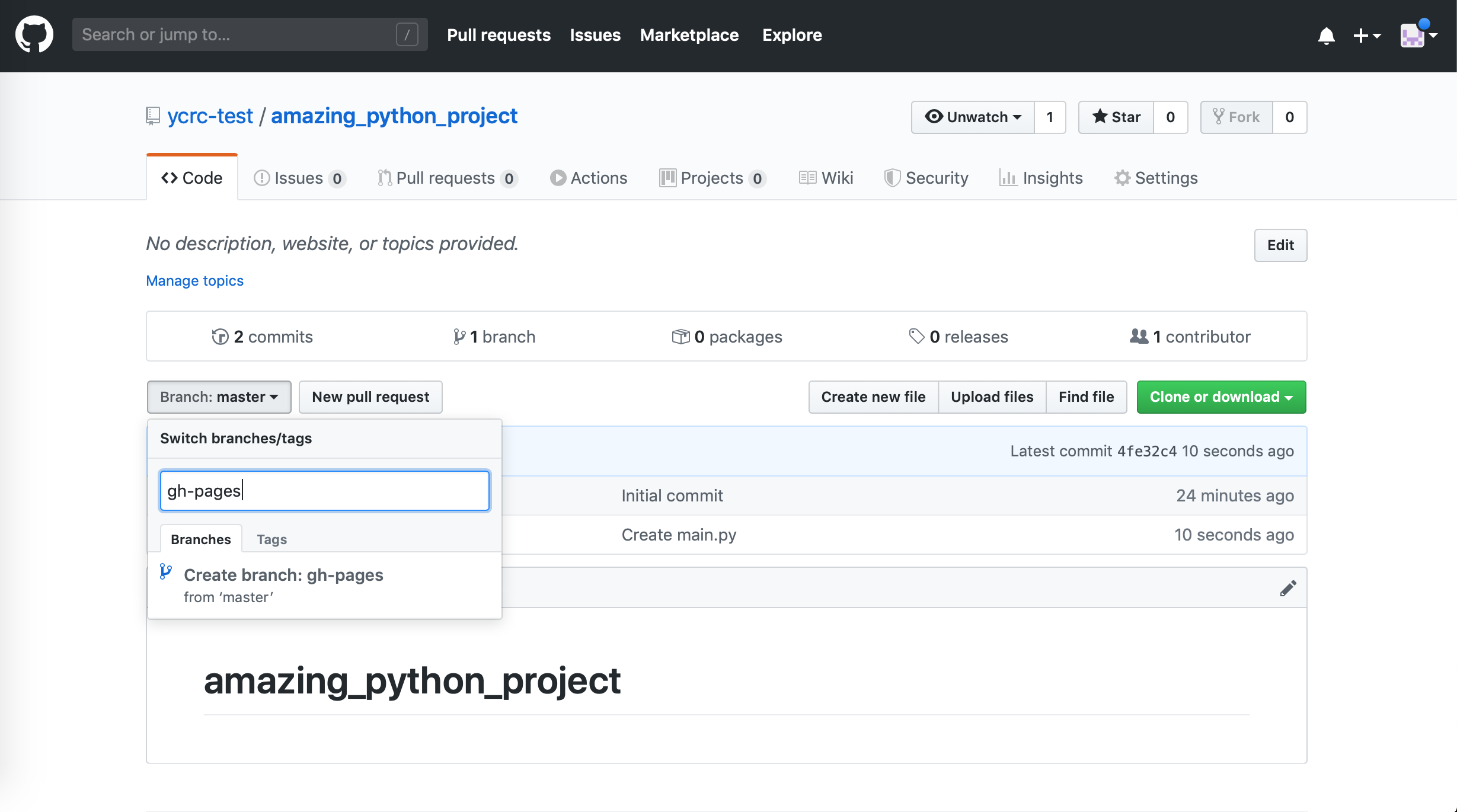
Task: Click the search or jump to field
Action: coord(250,34)
